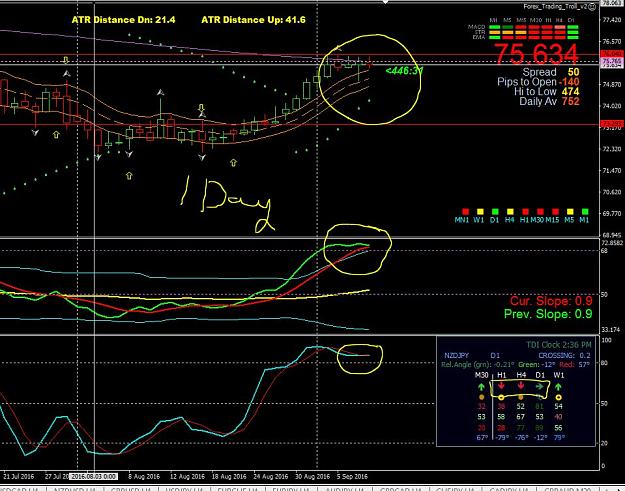Viewport: 625px width, 491px height.
Task: Click the 'Hi to Low' value 474
Action: point(570,91)
